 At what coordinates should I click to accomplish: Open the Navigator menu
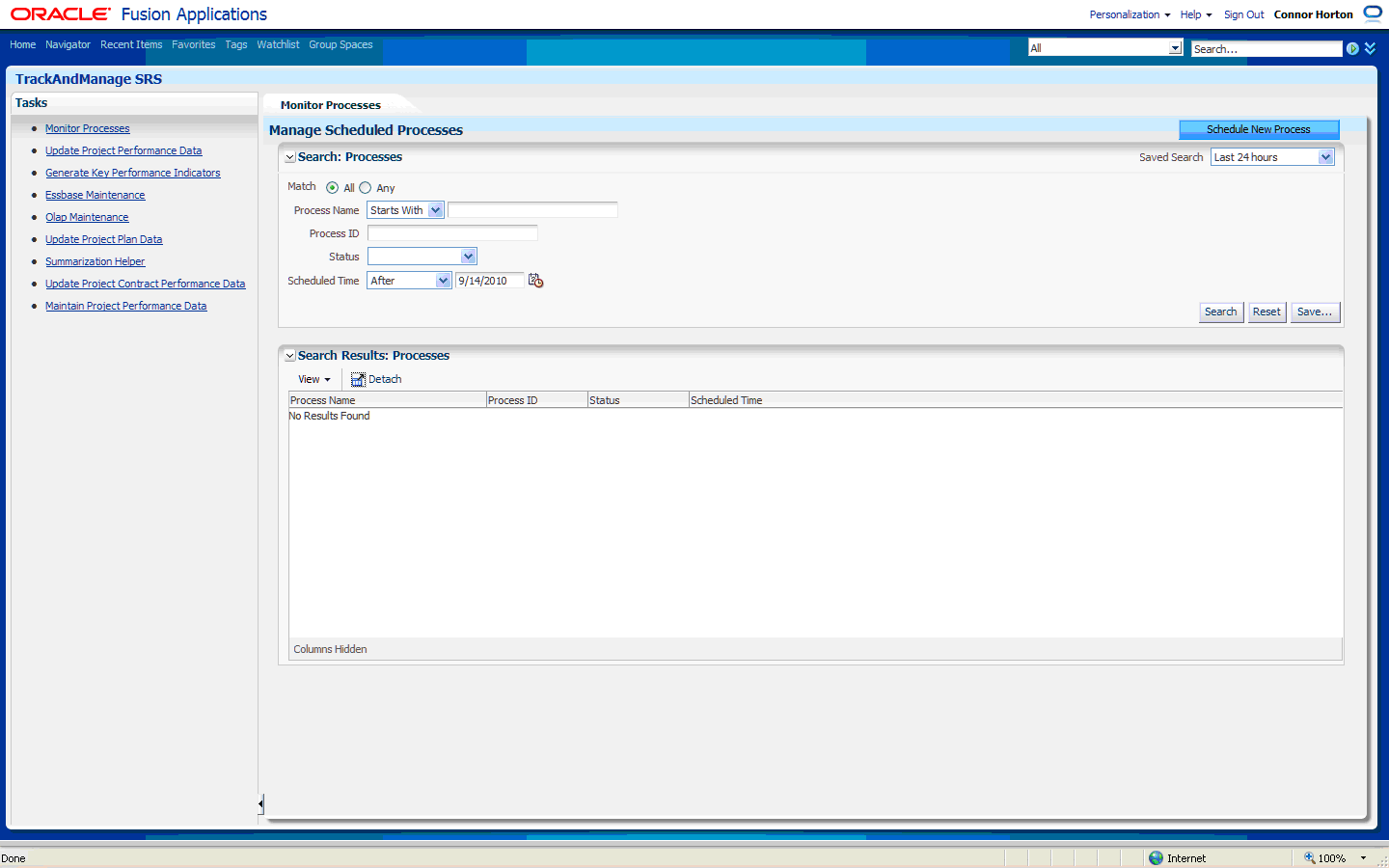(68, 44)
